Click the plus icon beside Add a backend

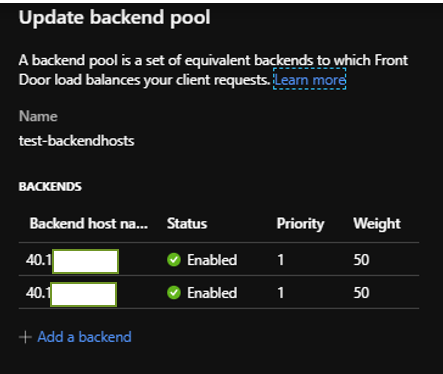25,337
